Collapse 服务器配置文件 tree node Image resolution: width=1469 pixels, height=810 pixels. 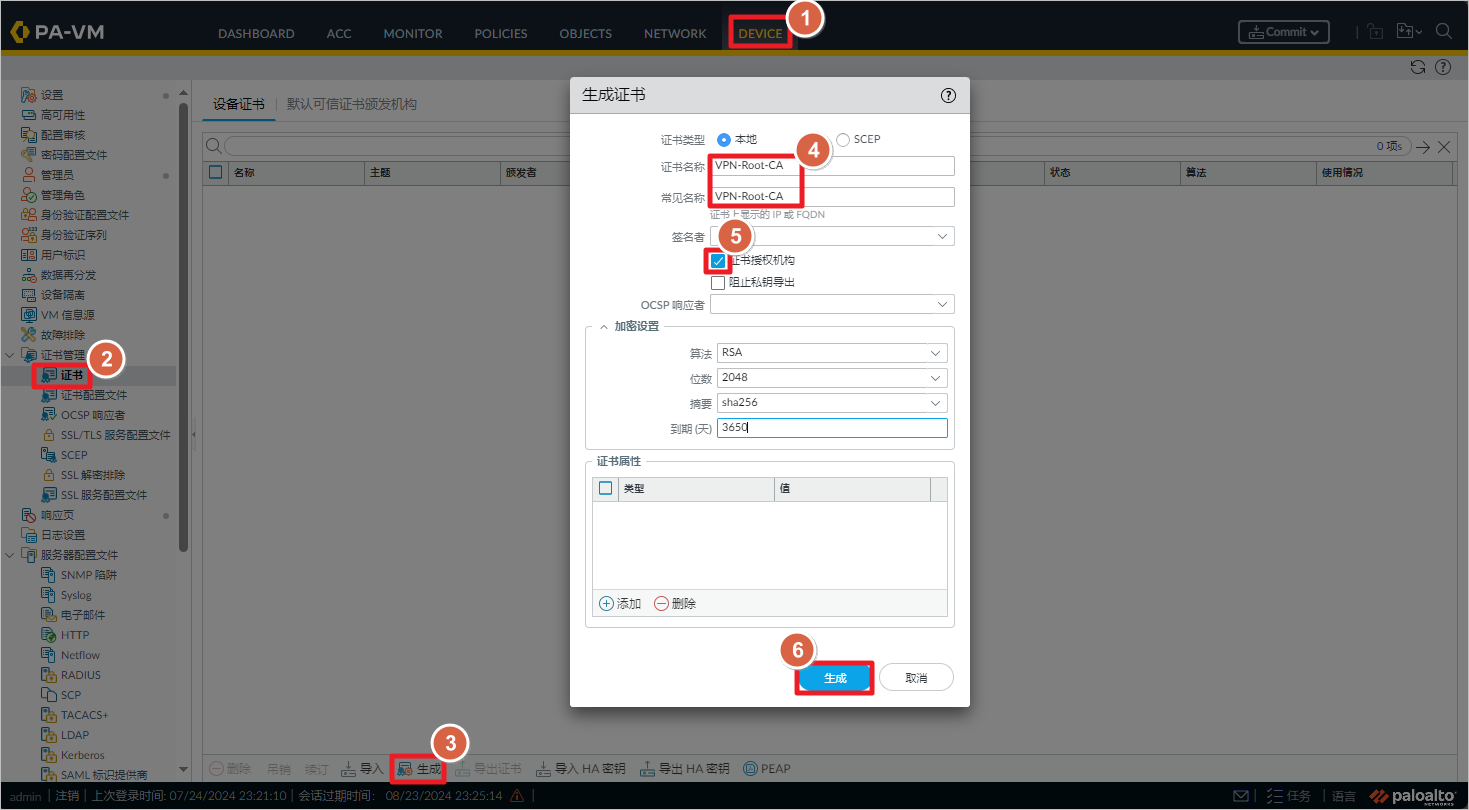tap(10, 555)
